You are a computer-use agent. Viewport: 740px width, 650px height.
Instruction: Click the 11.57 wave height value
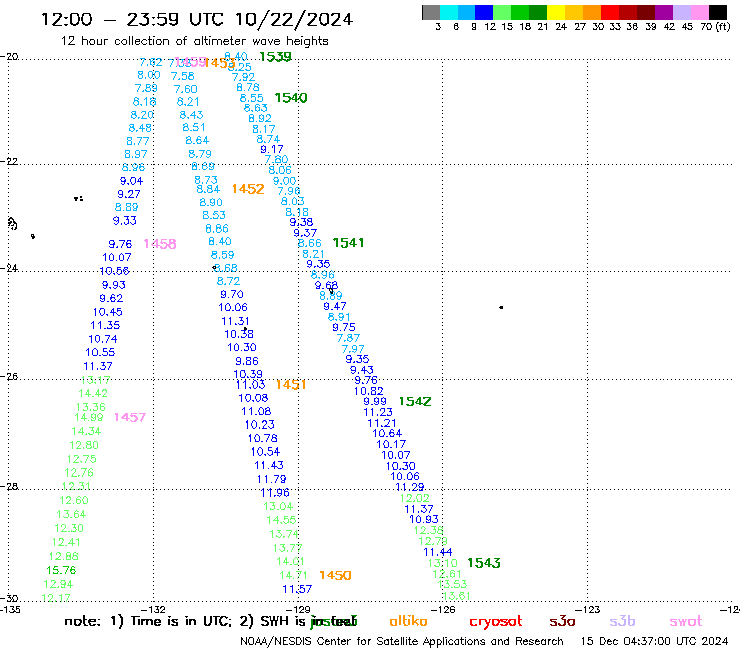click(297, 589)
